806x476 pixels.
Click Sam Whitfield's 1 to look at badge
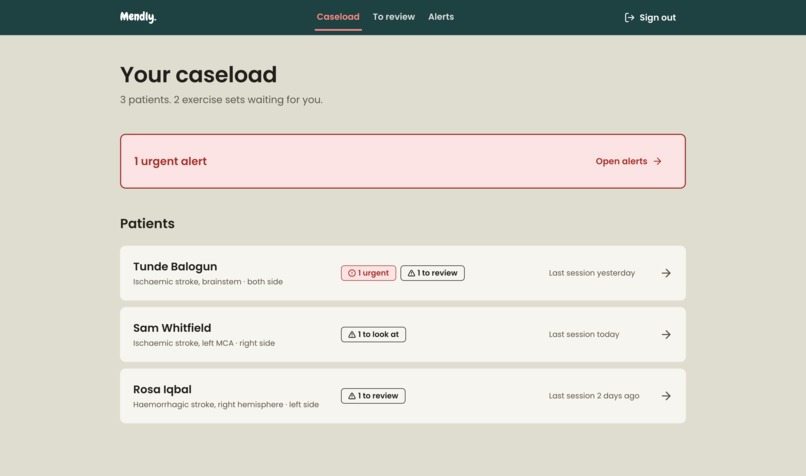pyautogui.click(x=373, y=335)
